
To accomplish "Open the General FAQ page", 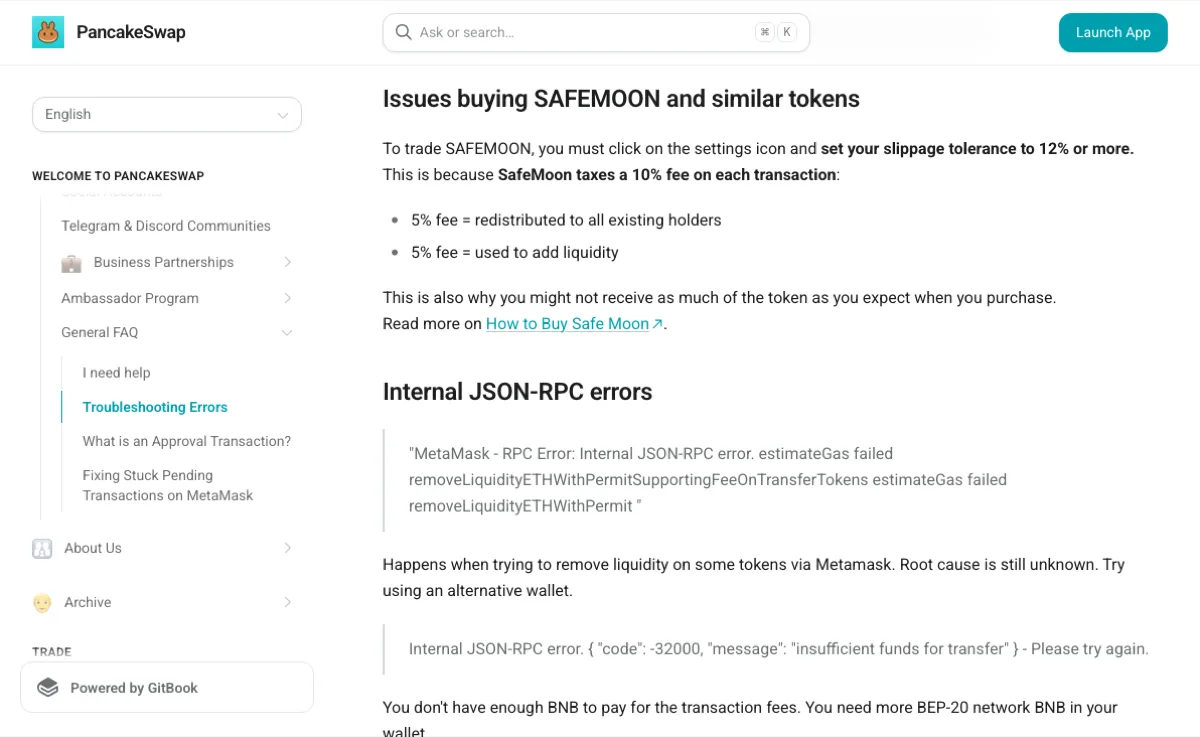I will (100, 332).
